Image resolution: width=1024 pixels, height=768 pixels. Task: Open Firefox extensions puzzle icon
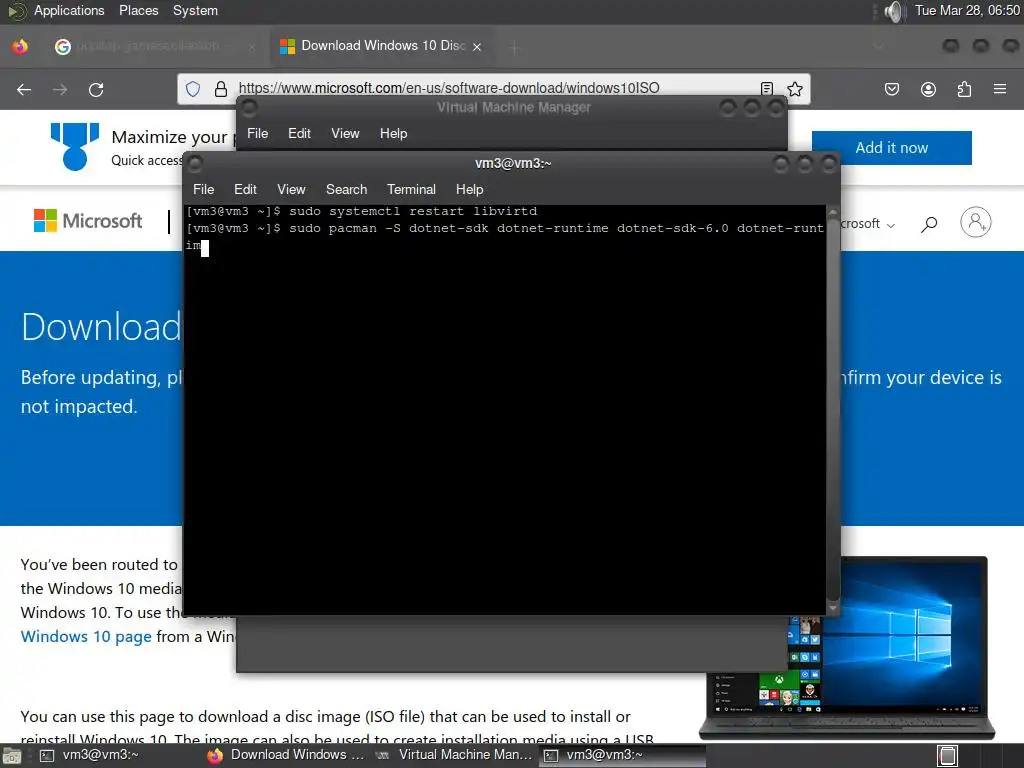click(964, 89)
